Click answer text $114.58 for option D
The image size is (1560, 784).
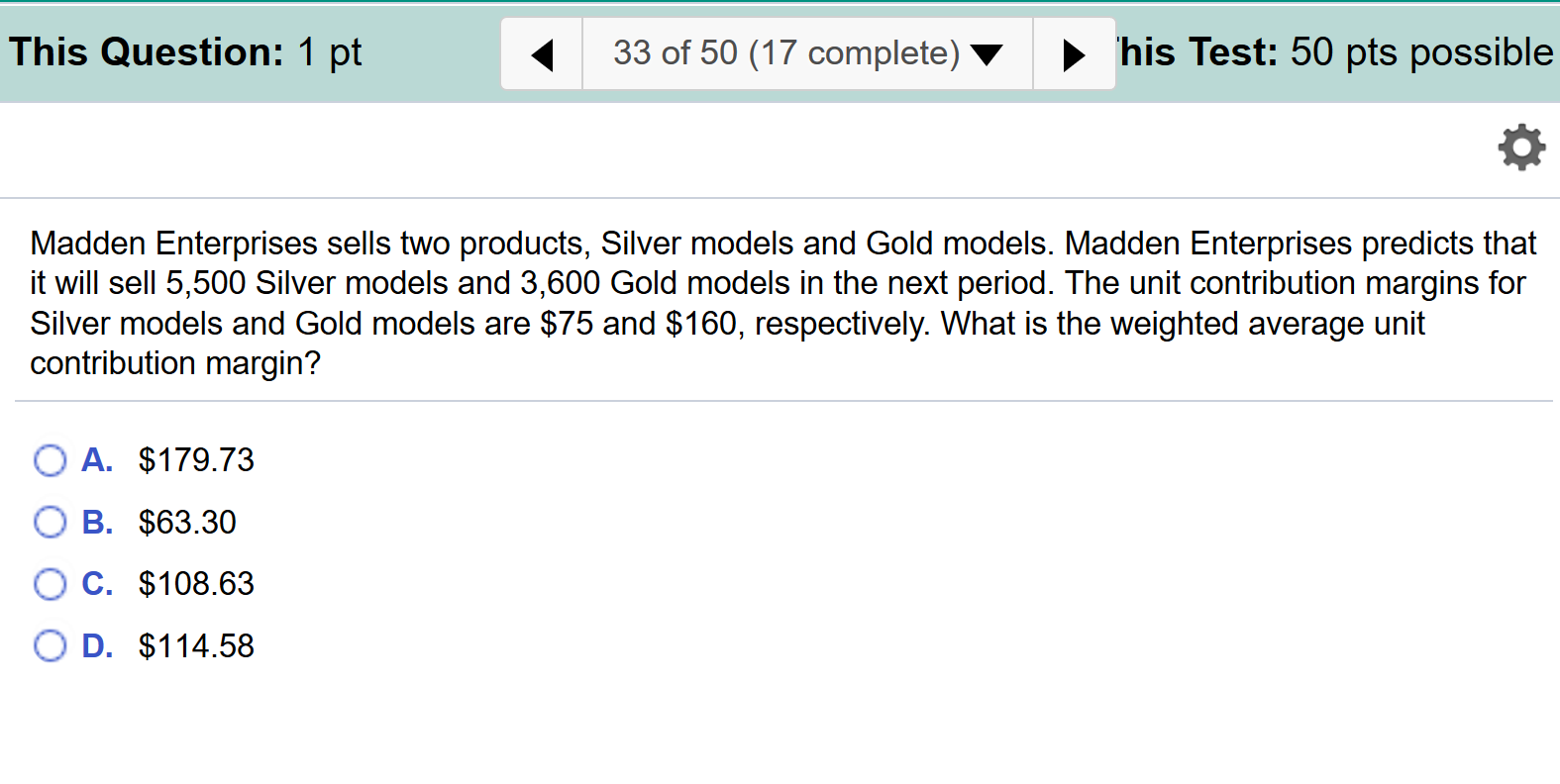(x=195, y=645)
